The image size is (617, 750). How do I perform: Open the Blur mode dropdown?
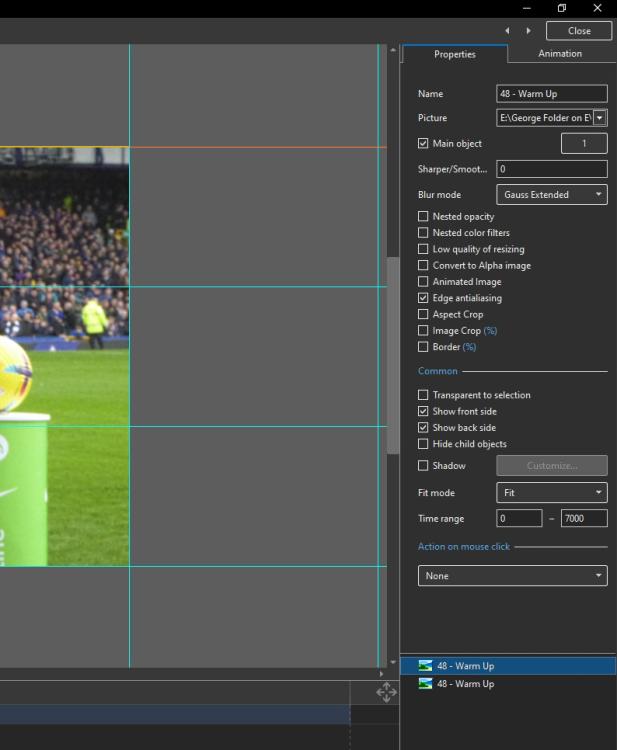click(x=551, y=195)
